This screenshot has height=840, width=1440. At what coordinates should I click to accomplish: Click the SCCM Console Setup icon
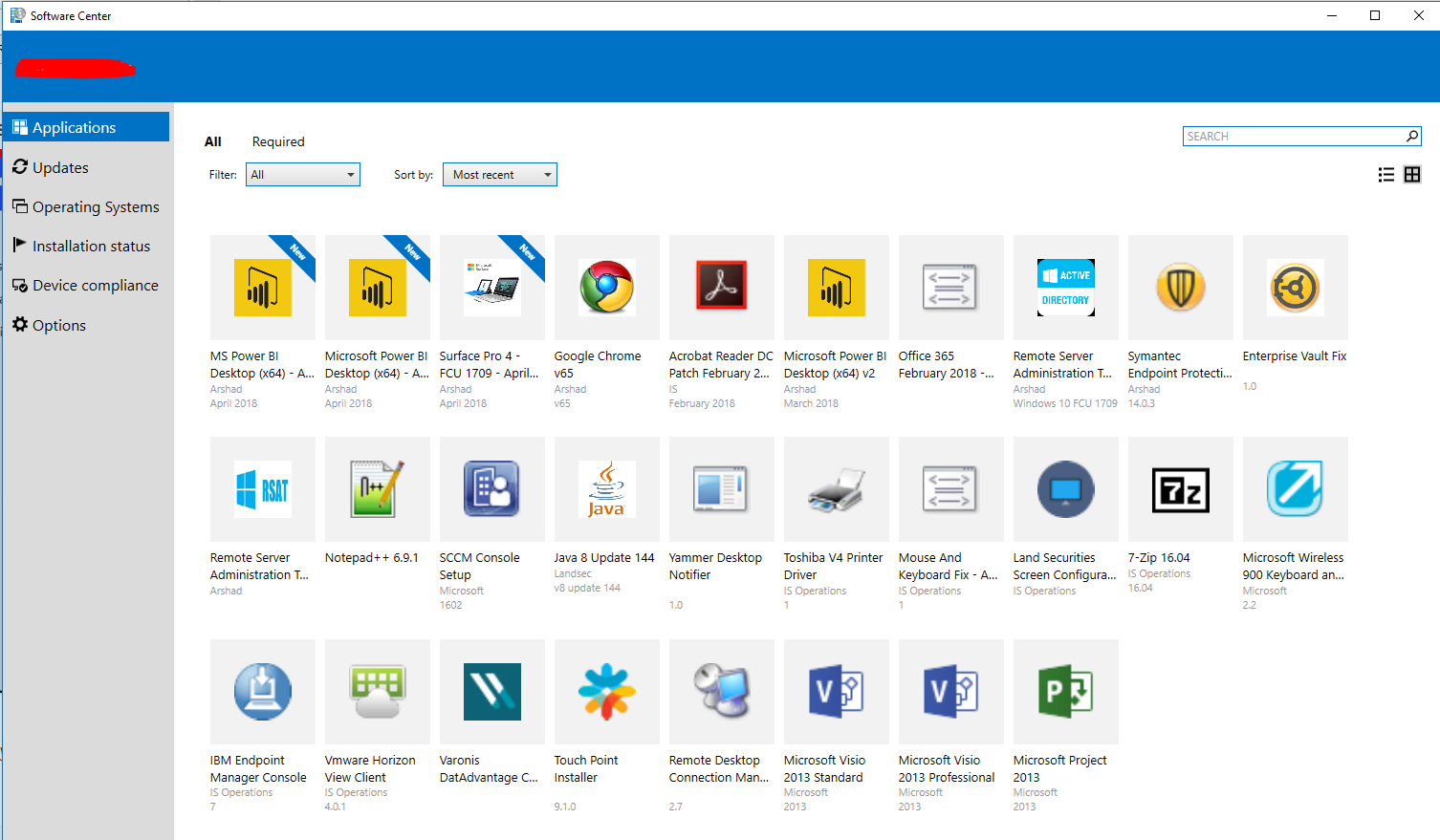click(x=492, y=489)
